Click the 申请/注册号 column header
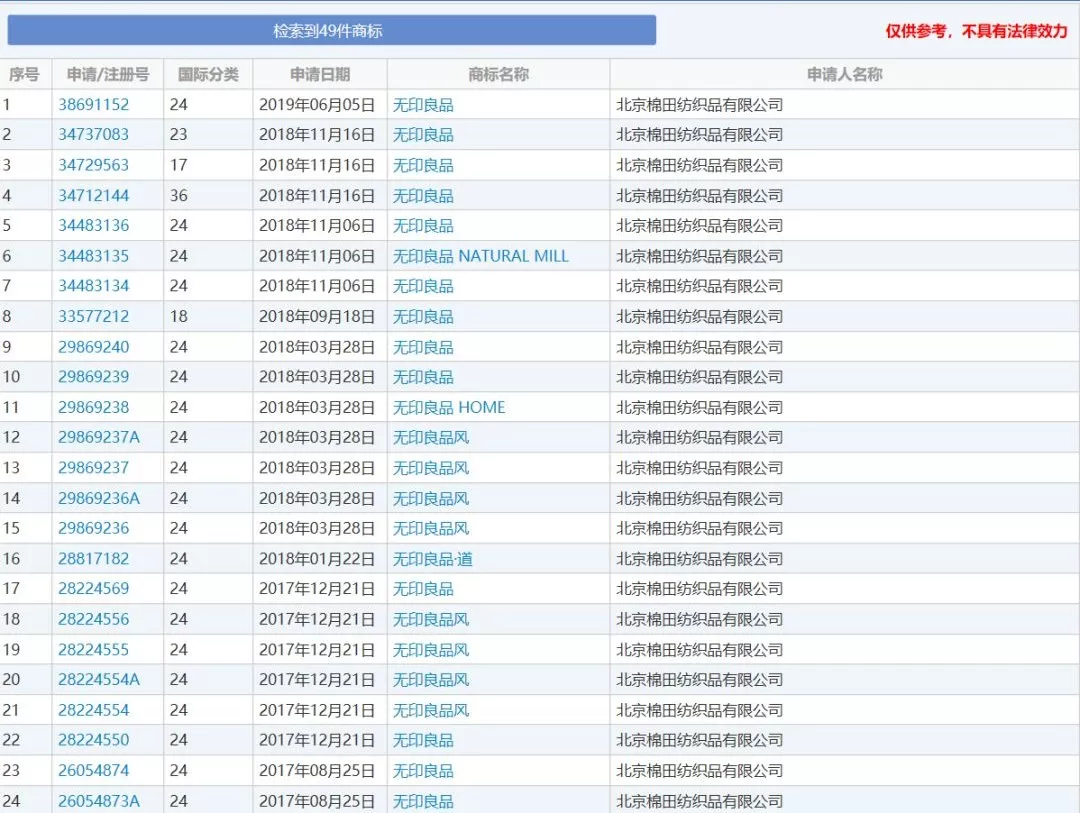 pos(108,74)
